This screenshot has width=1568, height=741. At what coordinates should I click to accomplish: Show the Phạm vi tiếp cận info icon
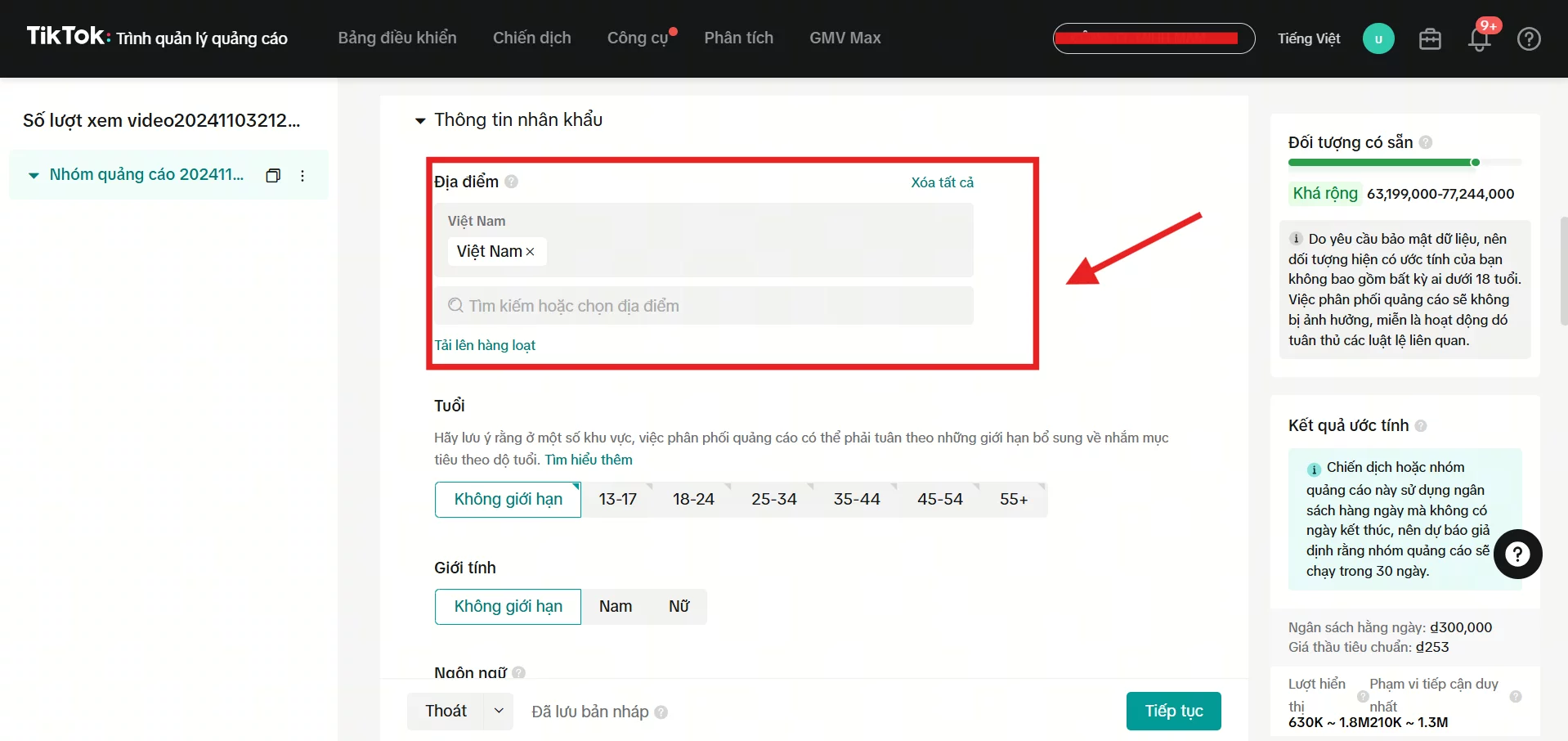click(x=1516, y=697)
